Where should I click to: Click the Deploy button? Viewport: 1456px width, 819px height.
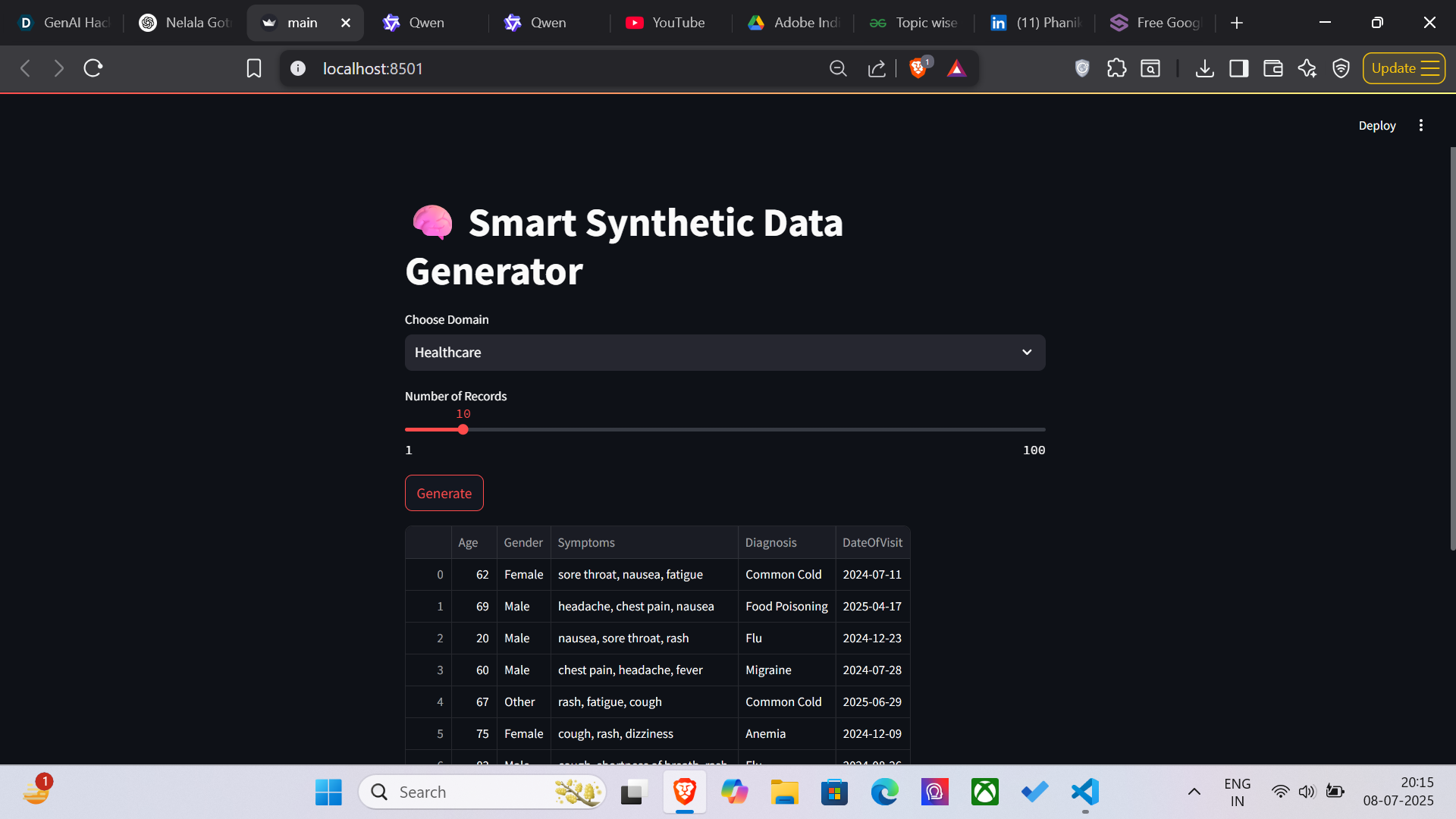(x=1376, y=126)
